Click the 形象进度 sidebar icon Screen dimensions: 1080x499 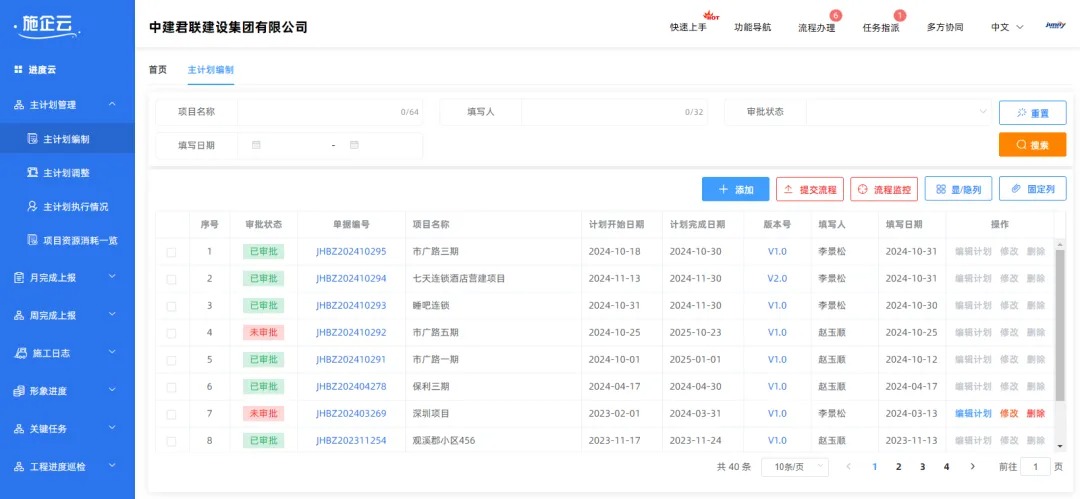[x=19, y=391]
